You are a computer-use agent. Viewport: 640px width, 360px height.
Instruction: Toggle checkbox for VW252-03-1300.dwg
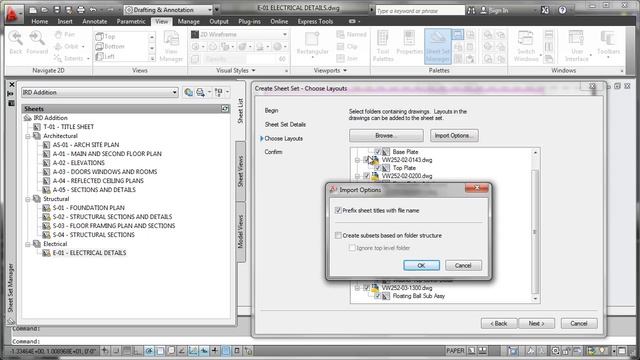point(367,288)
